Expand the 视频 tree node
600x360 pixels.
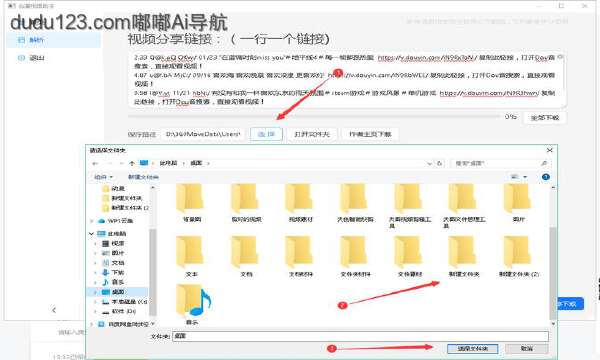[96, 243]
